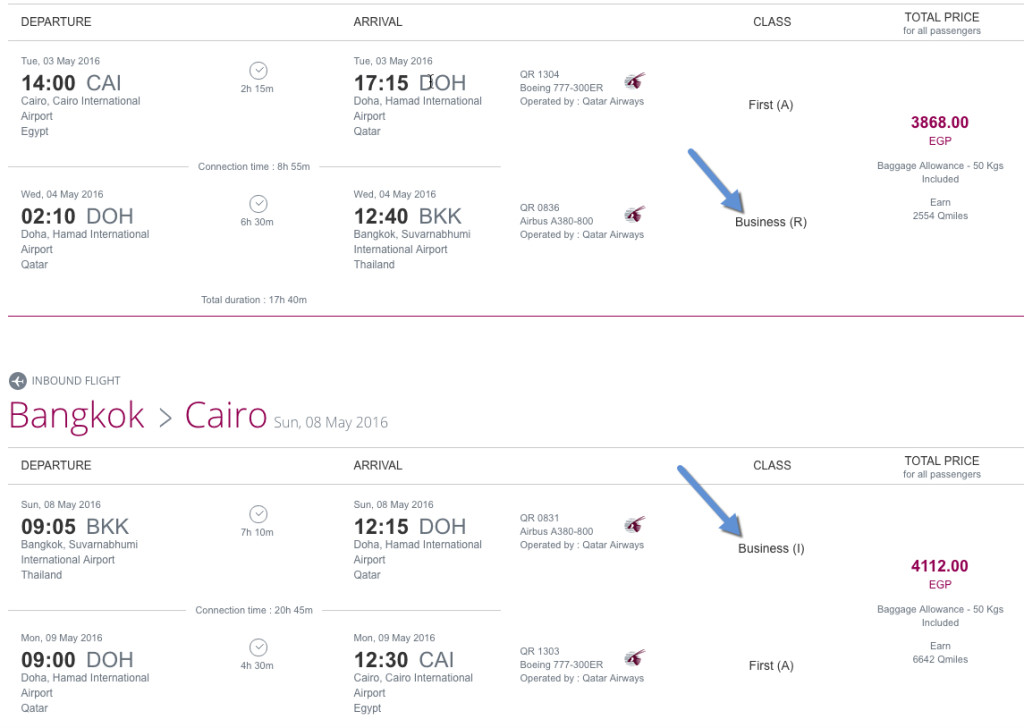Click the clock icon above 7h 10m duration
The height and width of the screenshot is (728, 1024).
tap(259, 514)
